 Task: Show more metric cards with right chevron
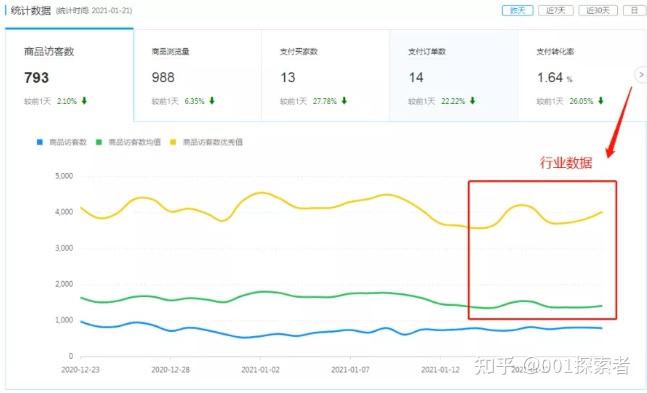point(641,75)
